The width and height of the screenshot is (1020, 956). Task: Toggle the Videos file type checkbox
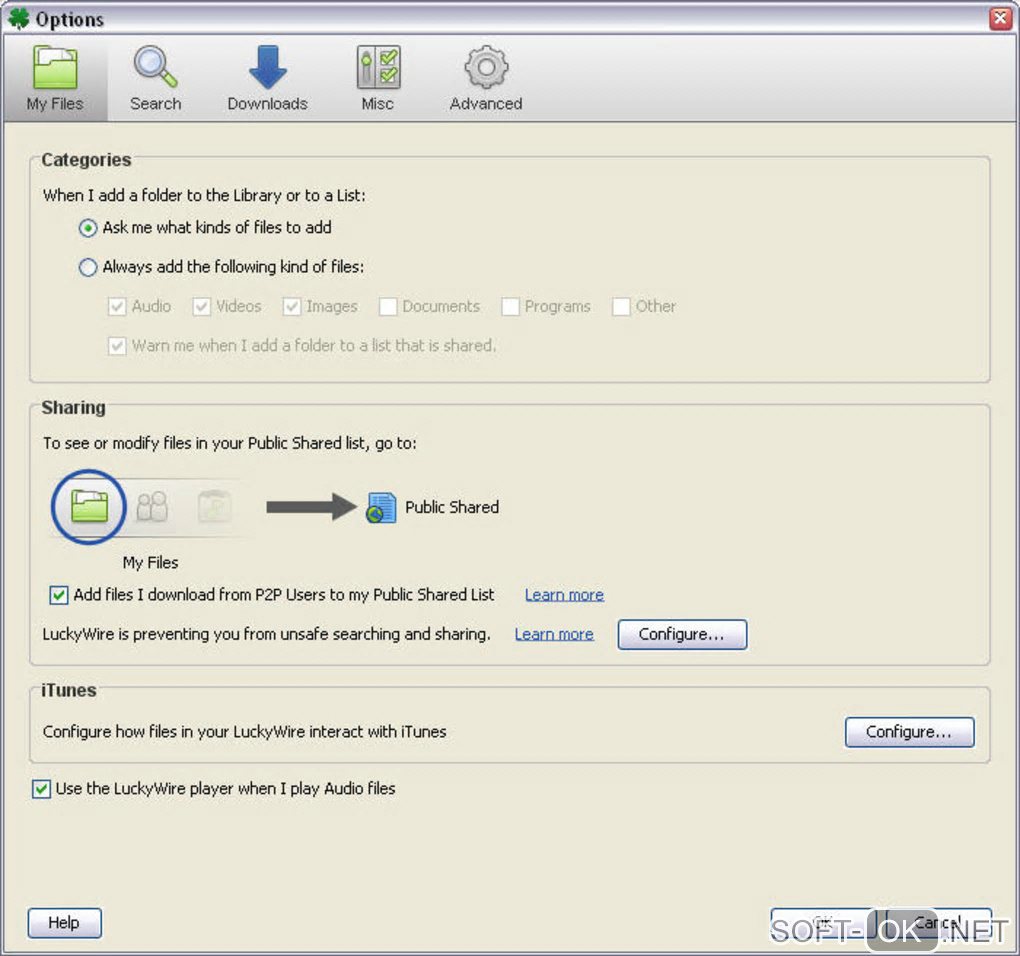tap(202, 306)
